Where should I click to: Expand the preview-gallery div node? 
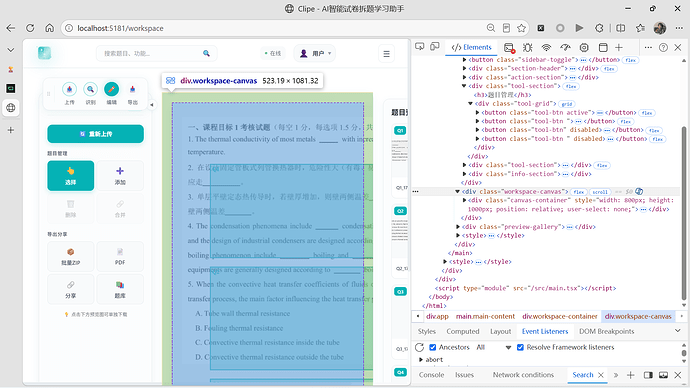point(458,227)
